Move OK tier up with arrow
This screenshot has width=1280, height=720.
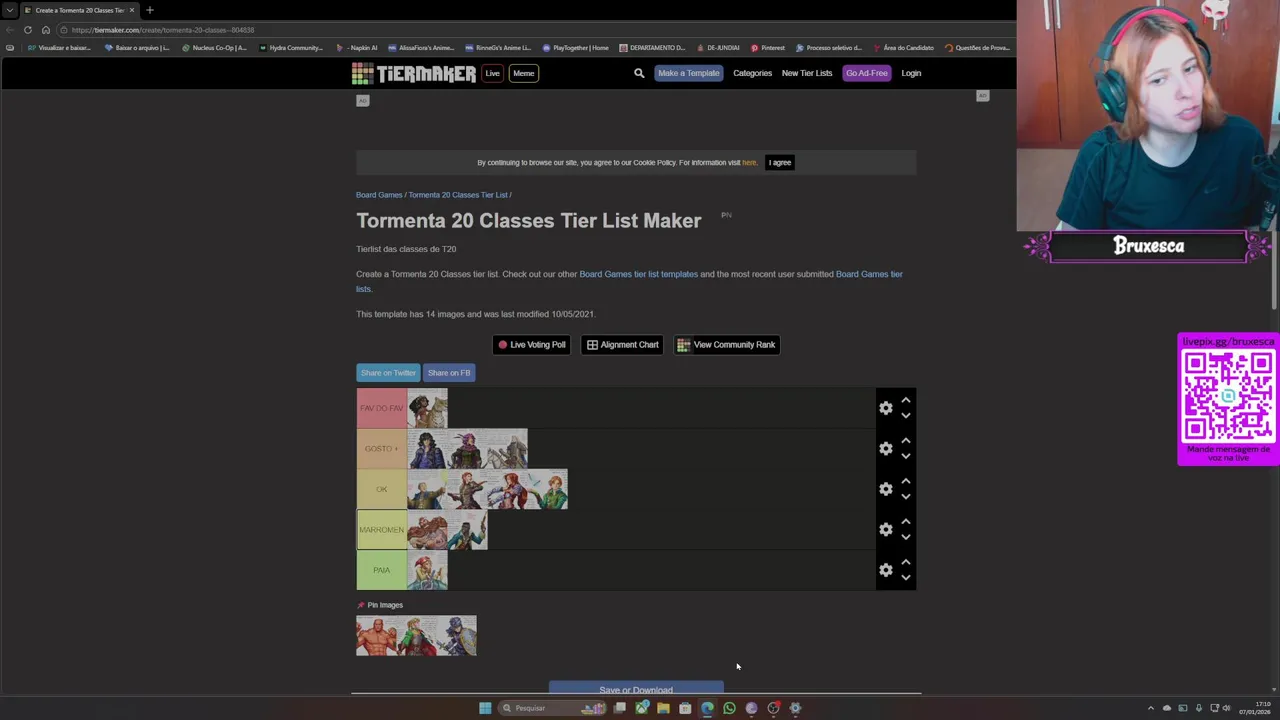tap(905, 481)
